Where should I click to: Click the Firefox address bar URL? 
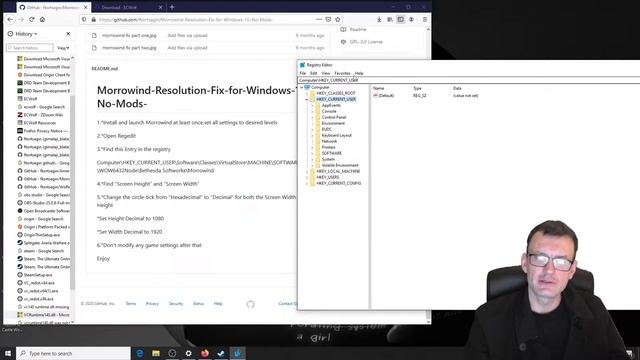[186, 20]
